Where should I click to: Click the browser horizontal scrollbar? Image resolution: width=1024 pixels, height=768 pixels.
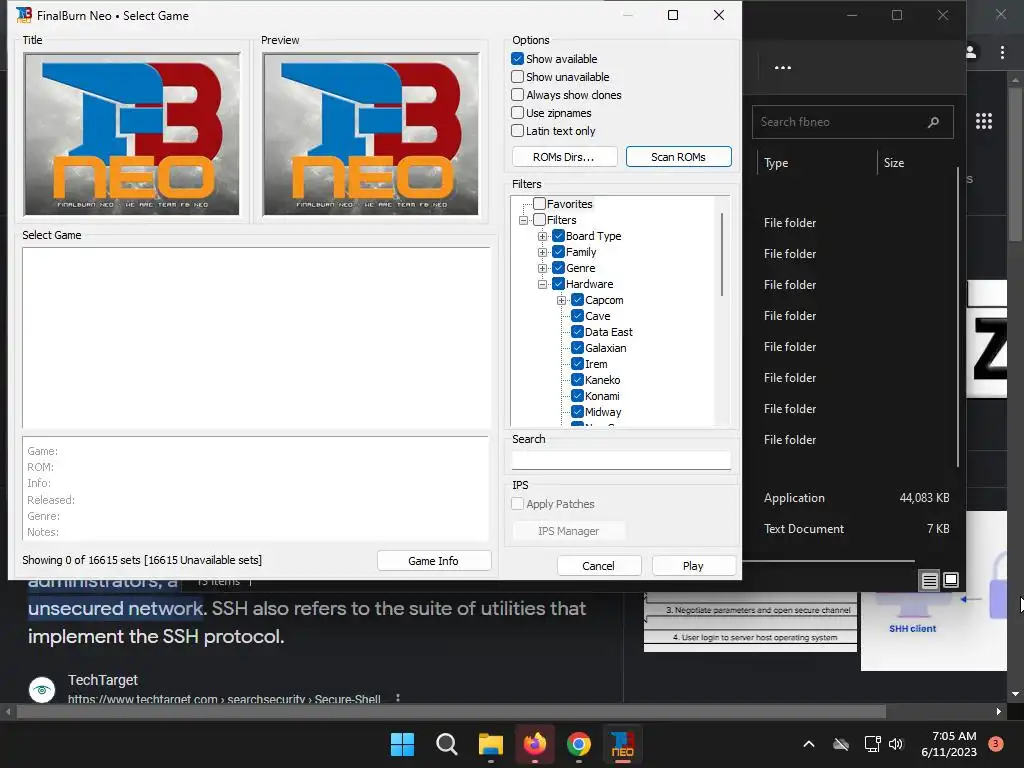(x=451, y=711)
